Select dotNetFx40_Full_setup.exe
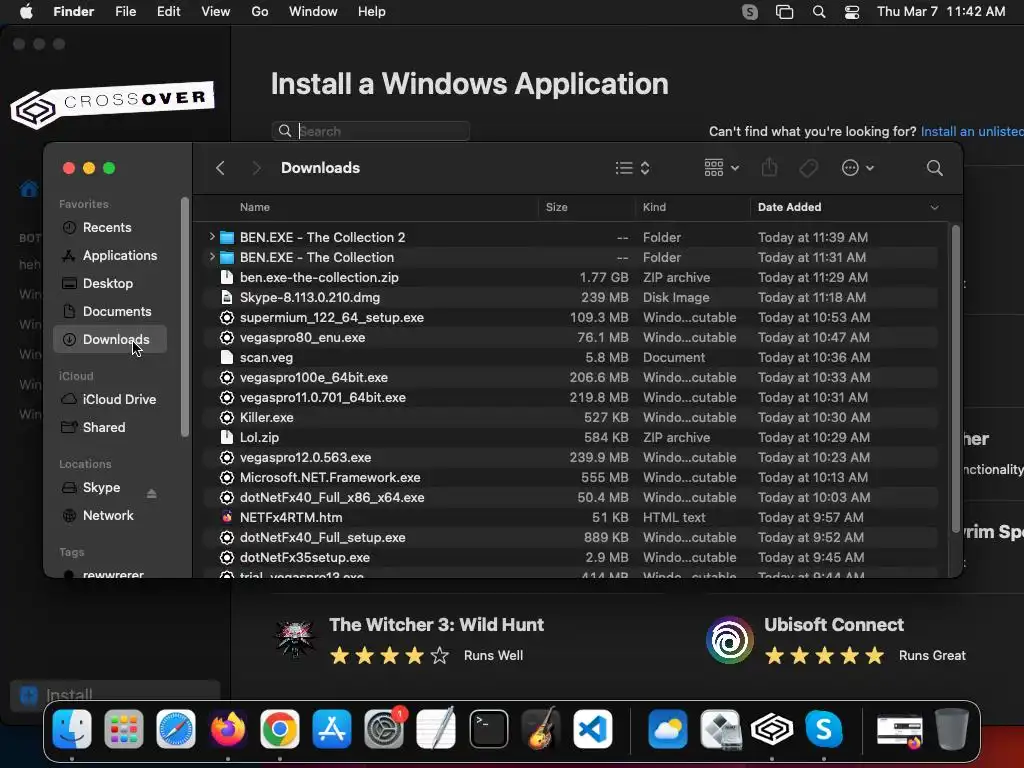The width and height of the screenshot is (1024, 768). click(571, 537)
